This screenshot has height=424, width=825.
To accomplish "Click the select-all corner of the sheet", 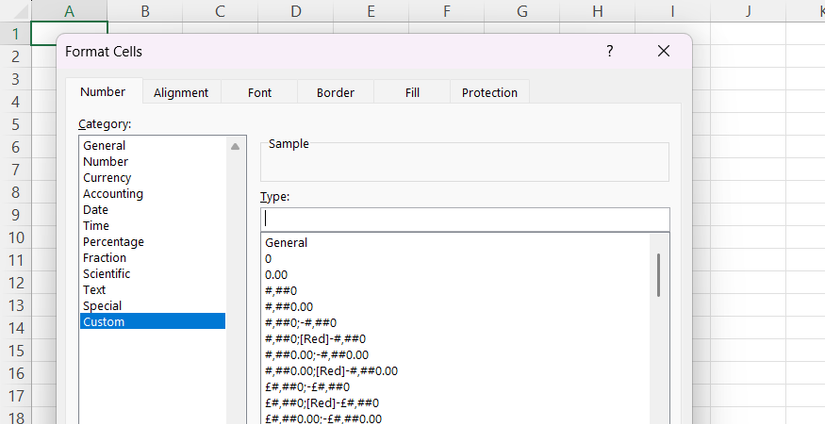I will [x=16, y=11].
